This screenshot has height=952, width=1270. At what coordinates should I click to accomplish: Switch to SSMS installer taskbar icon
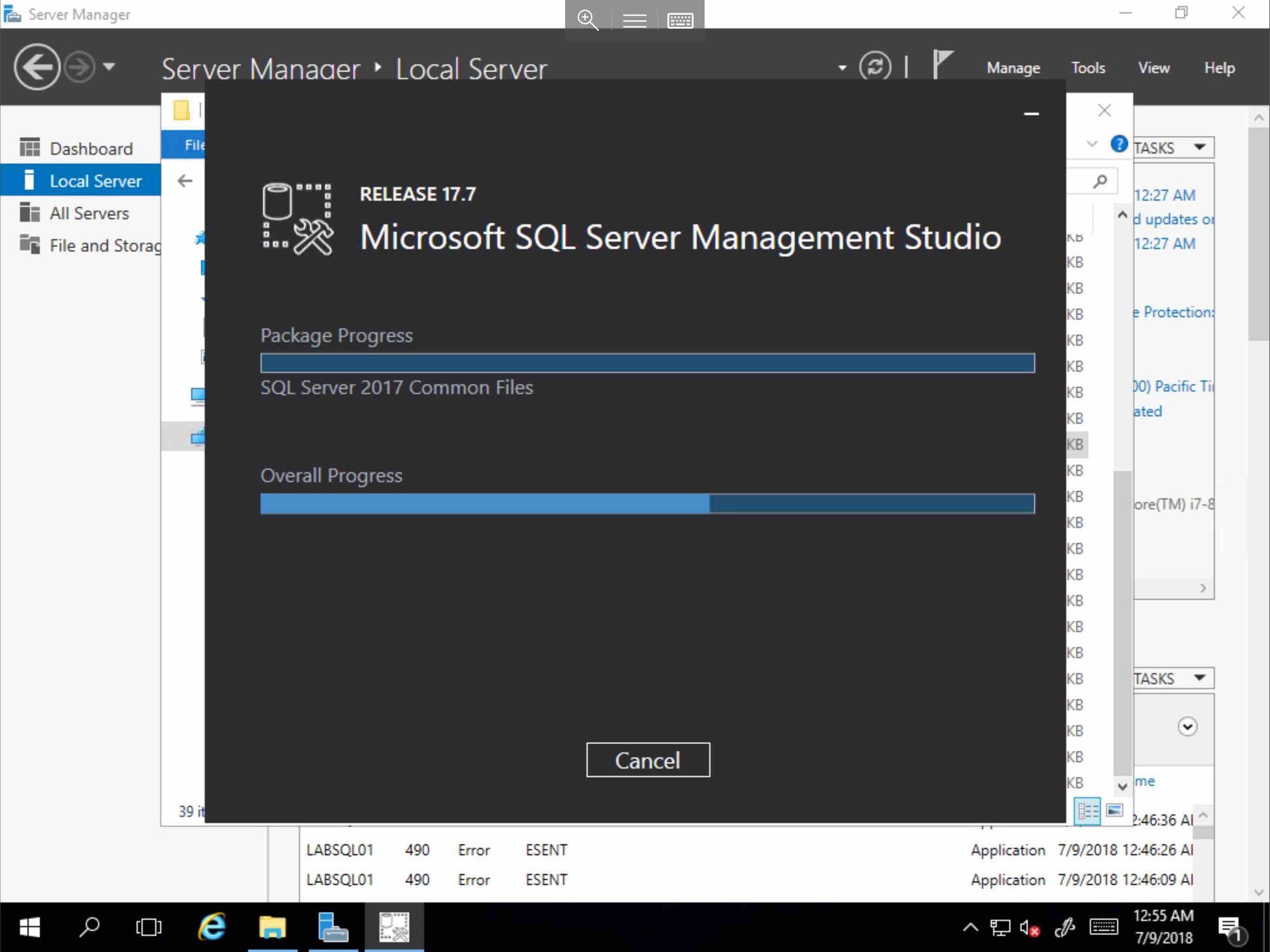point(394,927)
